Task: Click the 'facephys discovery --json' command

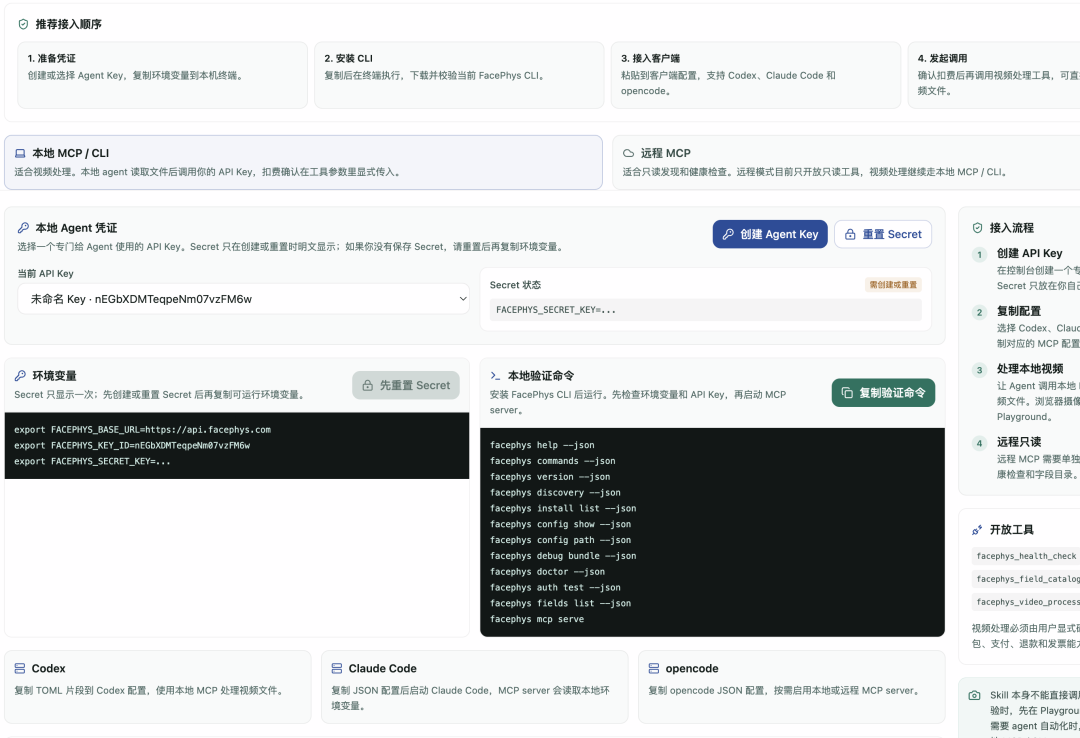Action: click(x=555, y=493)
